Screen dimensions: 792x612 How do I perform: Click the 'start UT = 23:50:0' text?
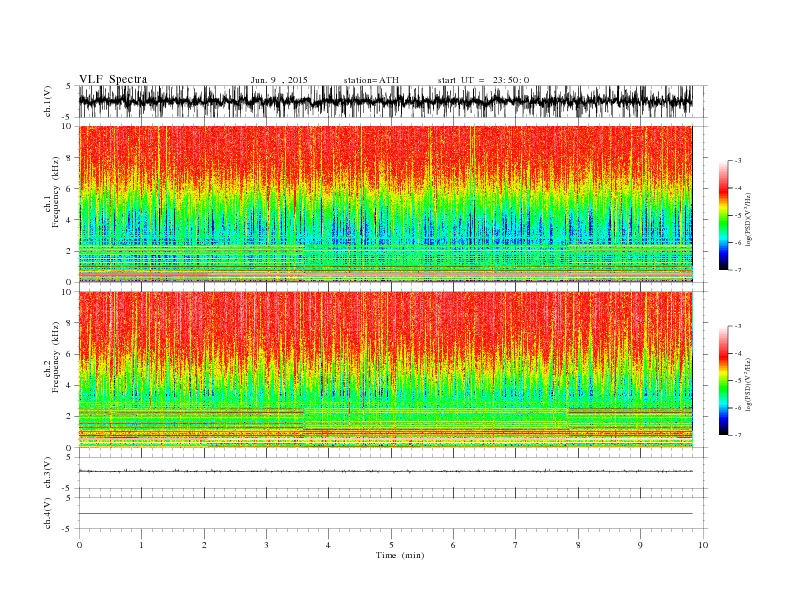483,80
